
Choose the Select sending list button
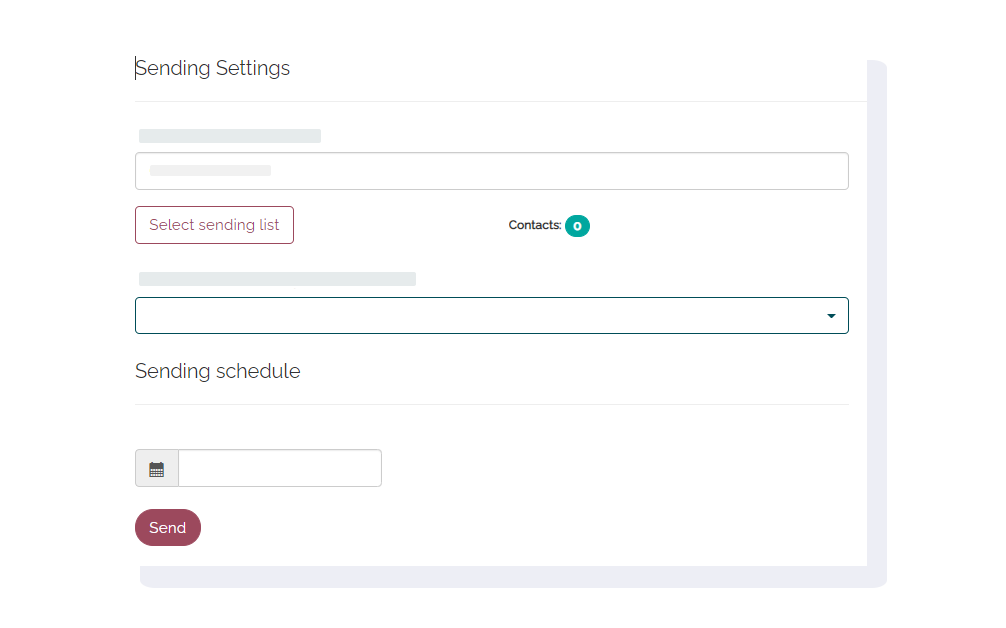point(214,225)
